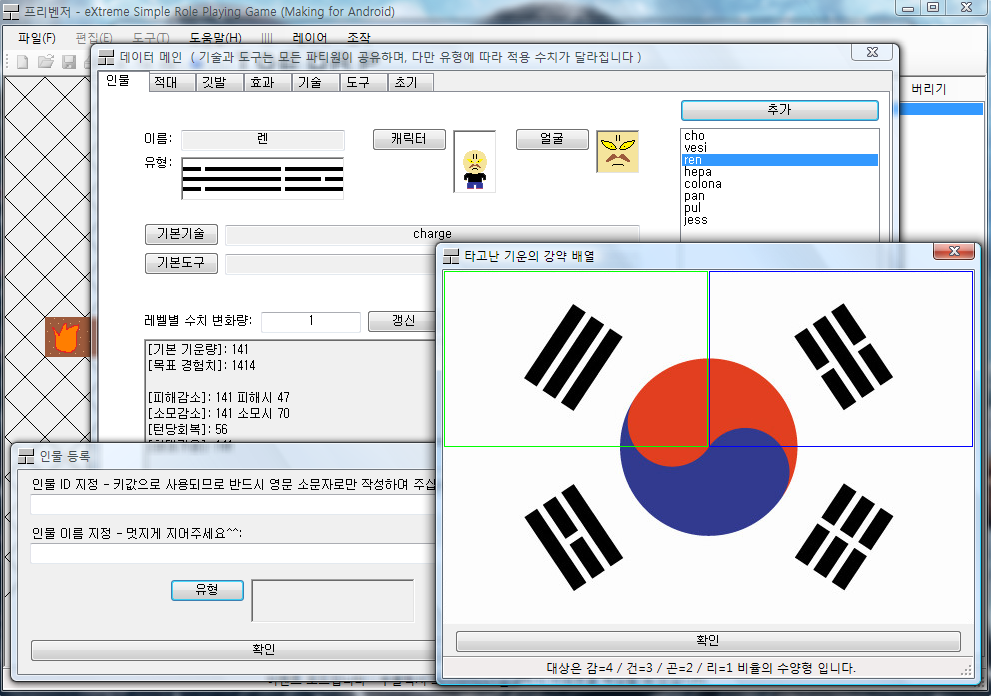Click the 얼굴 button
Screen dimensions: 991x696
pyautogui.click(x=552, y=139)
